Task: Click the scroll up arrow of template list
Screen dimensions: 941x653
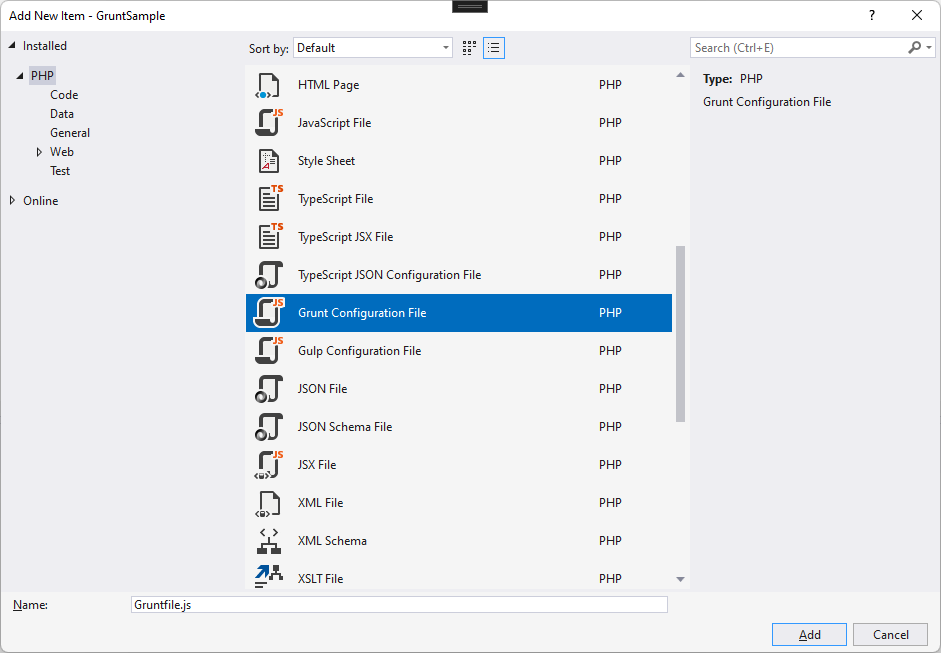Action: click(x=680, y=75)
